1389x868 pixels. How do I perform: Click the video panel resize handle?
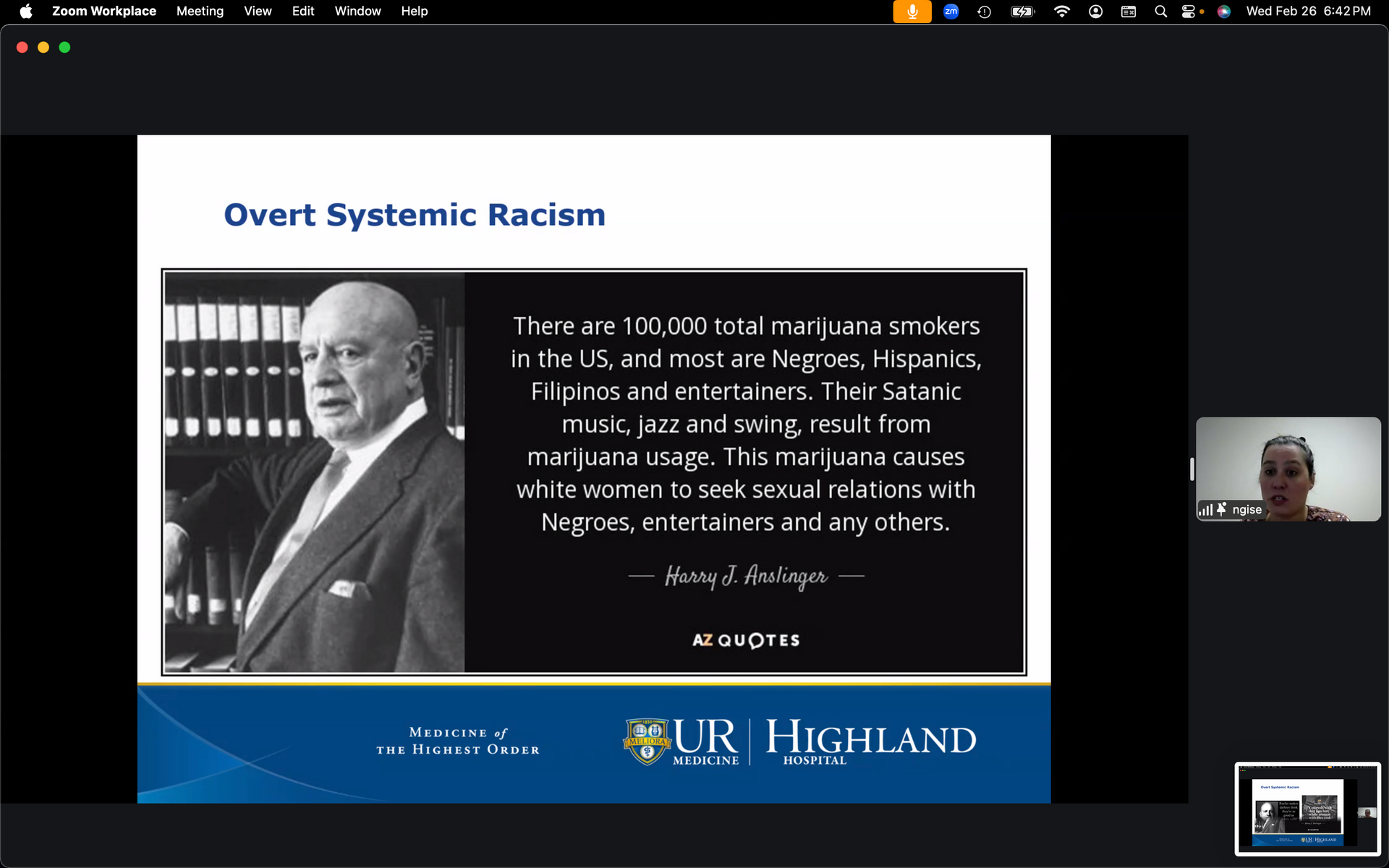tap(1192, 469)
